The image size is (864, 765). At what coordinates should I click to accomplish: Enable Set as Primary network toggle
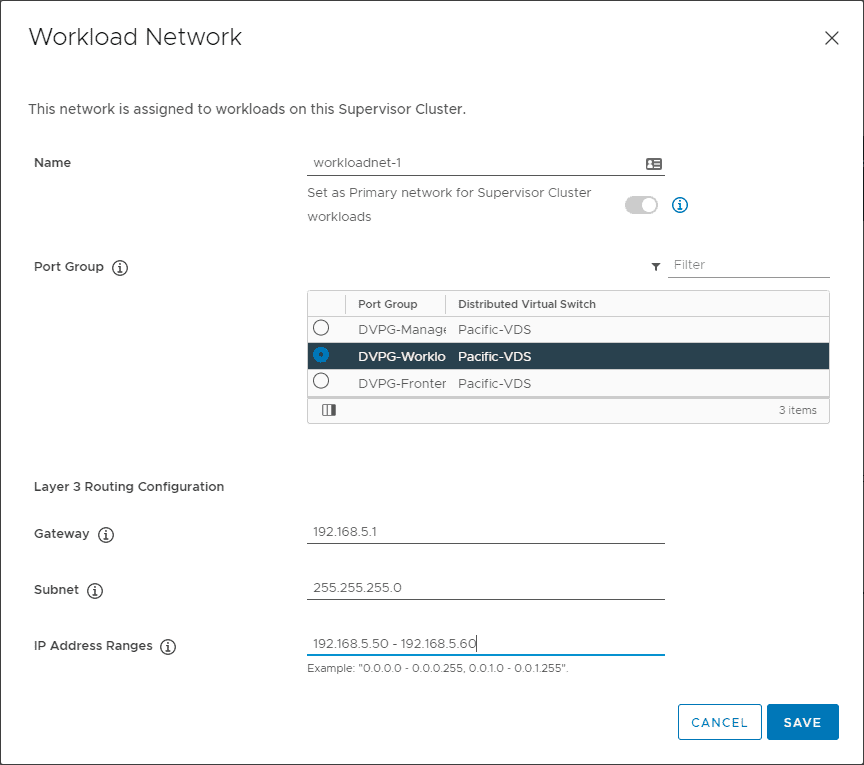[x=641, y=204]
